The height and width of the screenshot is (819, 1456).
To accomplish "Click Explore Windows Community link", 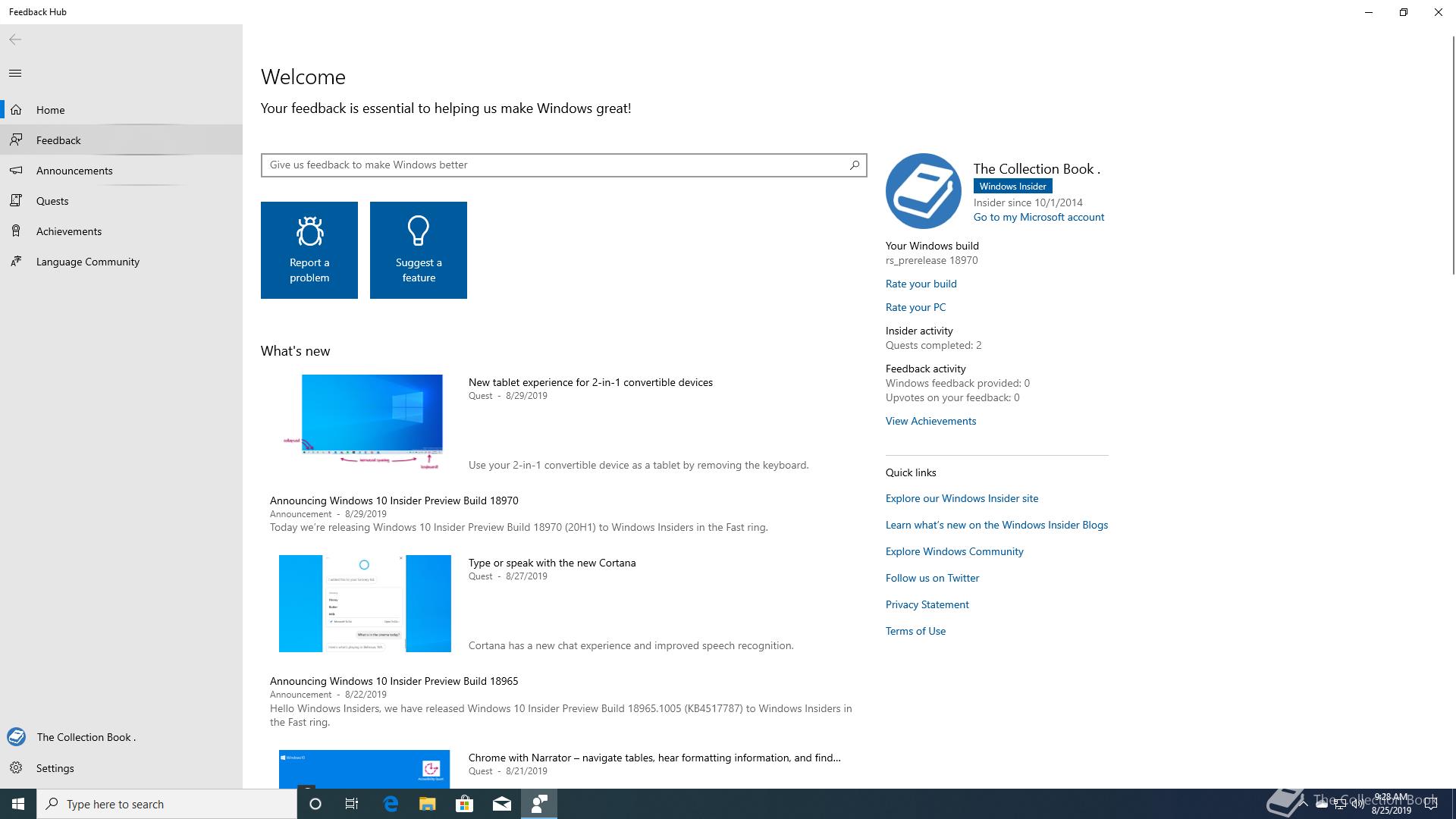I will tap(954, 551).
